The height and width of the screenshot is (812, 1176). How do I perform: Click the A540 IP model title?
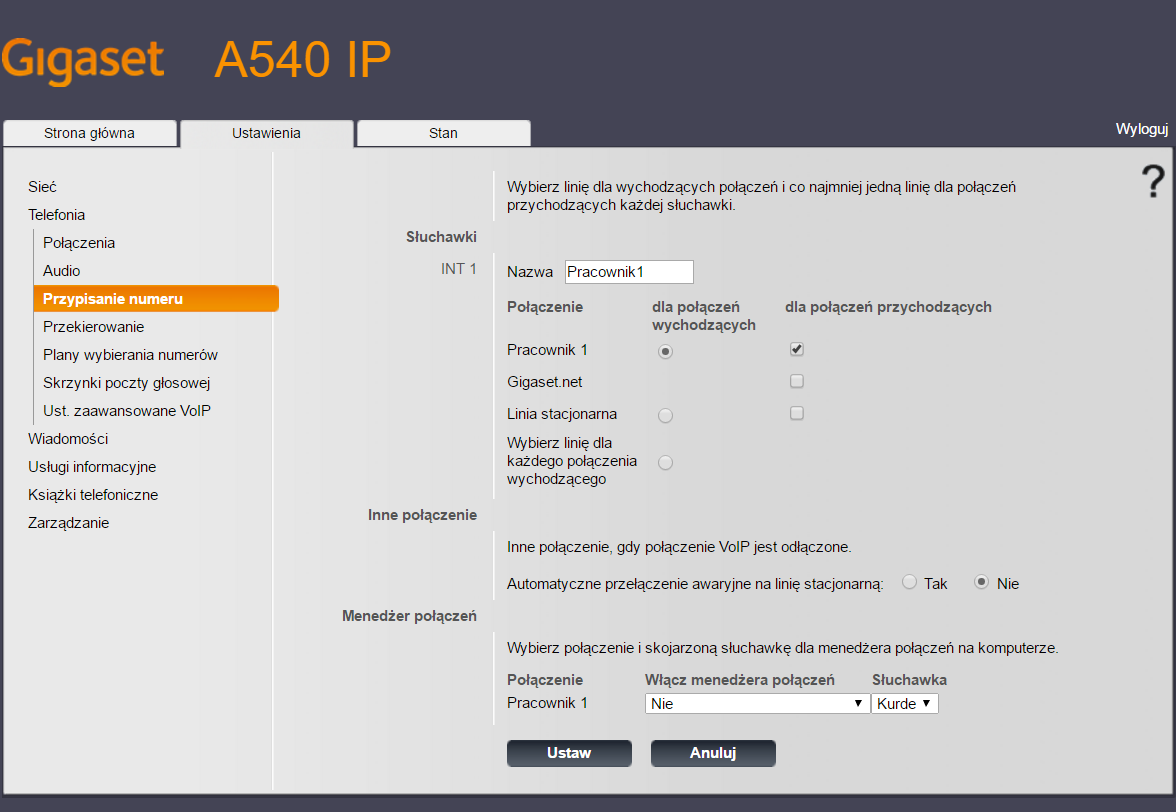point(303,60)
